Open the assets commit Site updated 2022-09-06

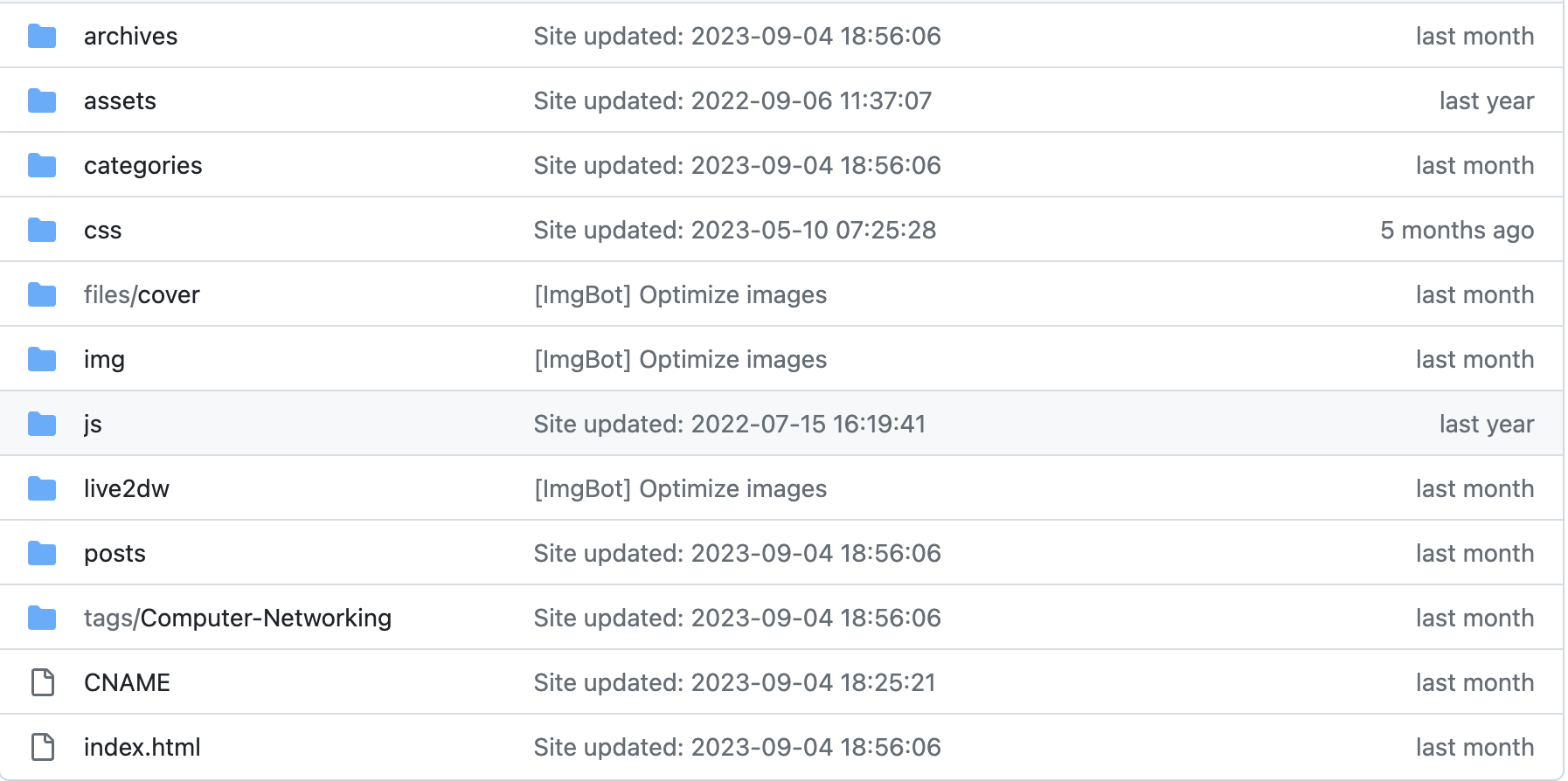coord(732,100)
